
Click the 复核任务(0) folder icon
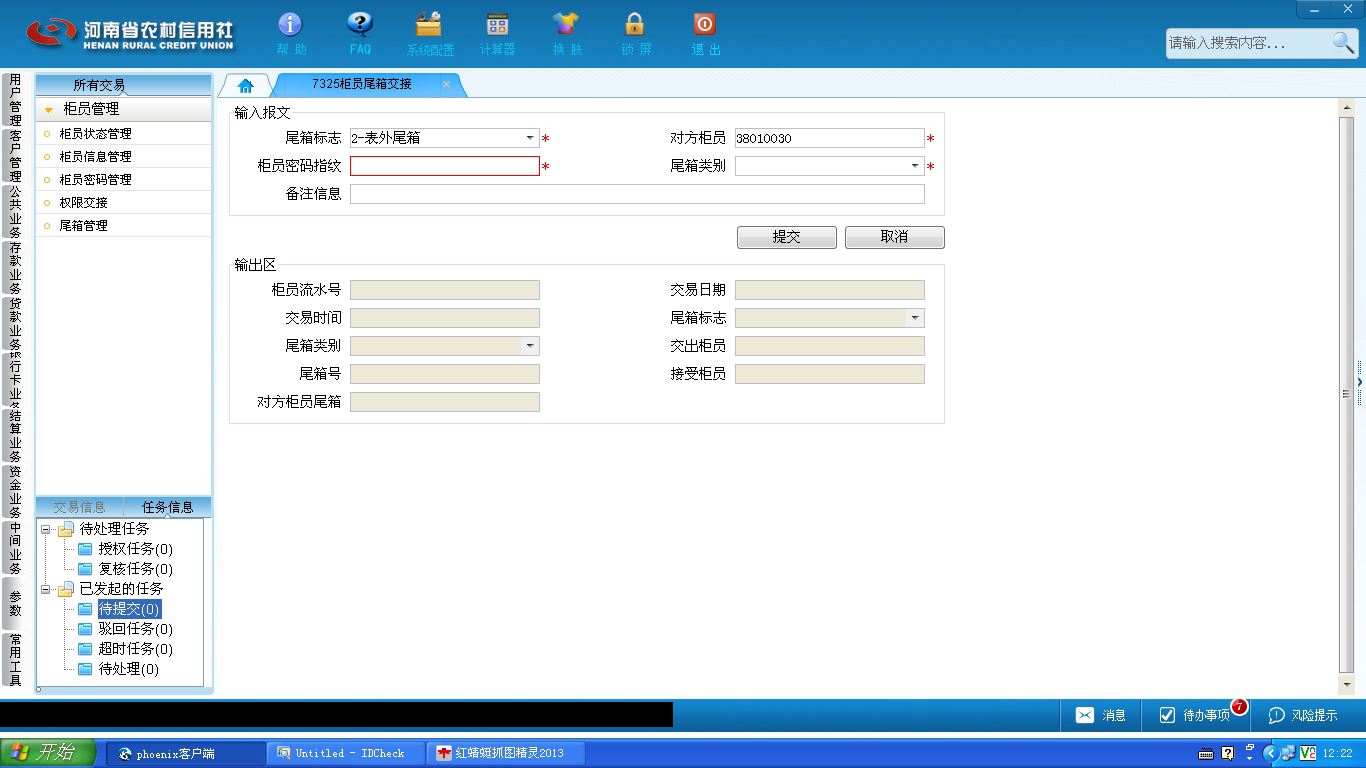[85, 569]
